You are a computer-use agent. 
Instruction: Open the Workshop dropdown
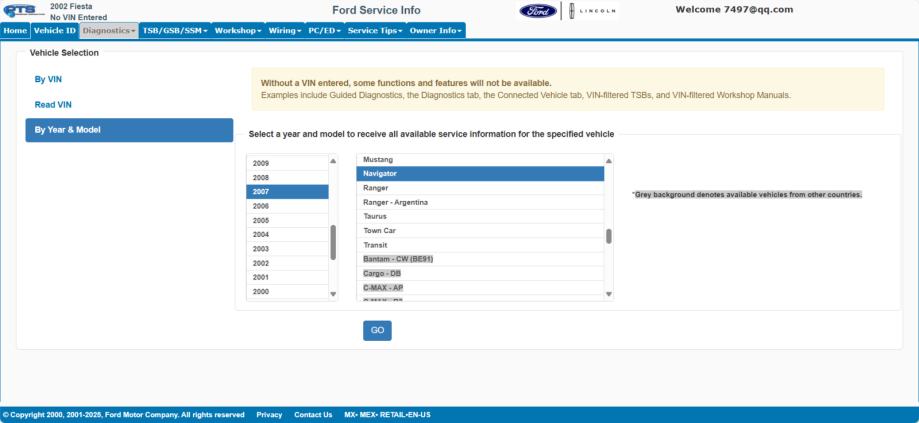click(237, 31)
